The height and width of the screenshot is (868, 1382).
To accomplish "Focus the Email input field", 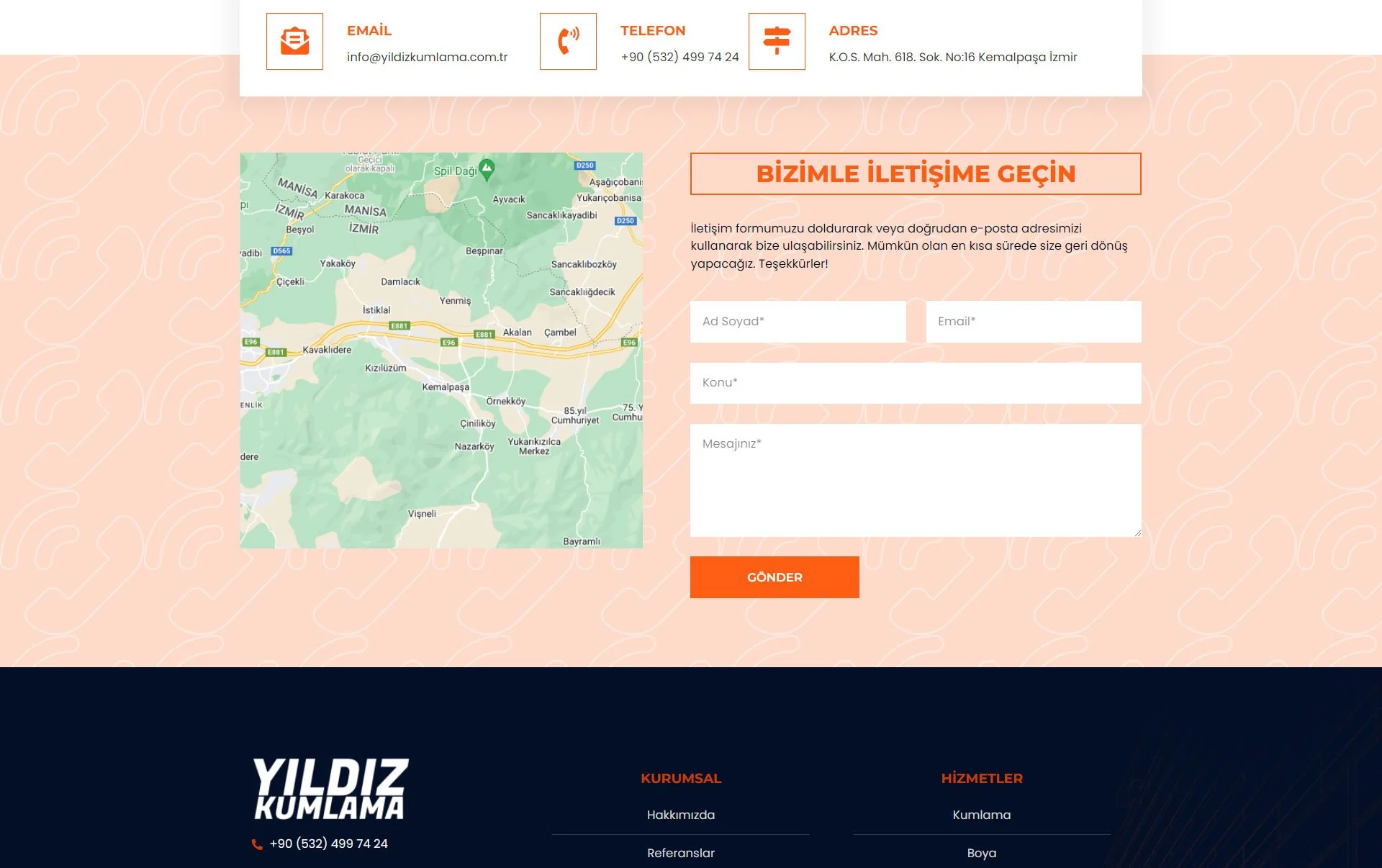I will [x=1033, y=322].
